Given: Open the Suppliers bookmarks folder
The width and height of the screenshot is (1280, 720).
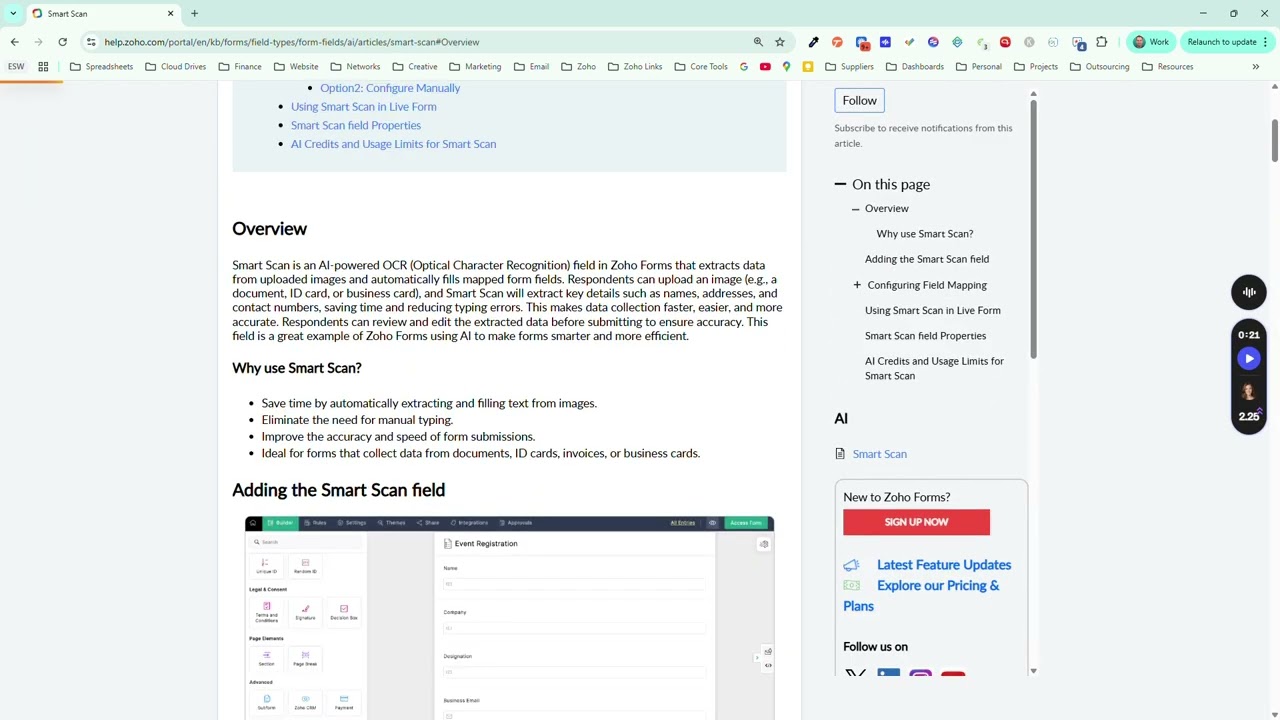Looking at the screenshot, I should pyautogui.click(x=850, y=67).
